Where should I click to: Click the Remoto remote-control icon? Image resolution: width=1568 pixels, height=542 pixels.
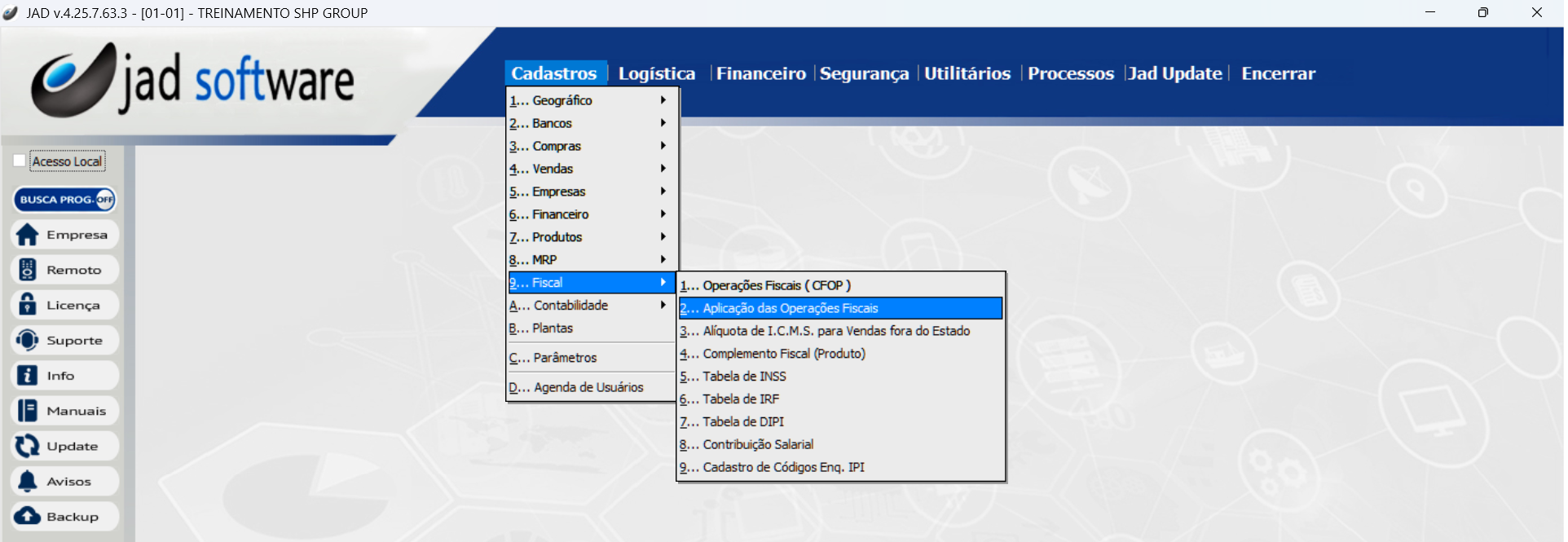click(27, 270)
